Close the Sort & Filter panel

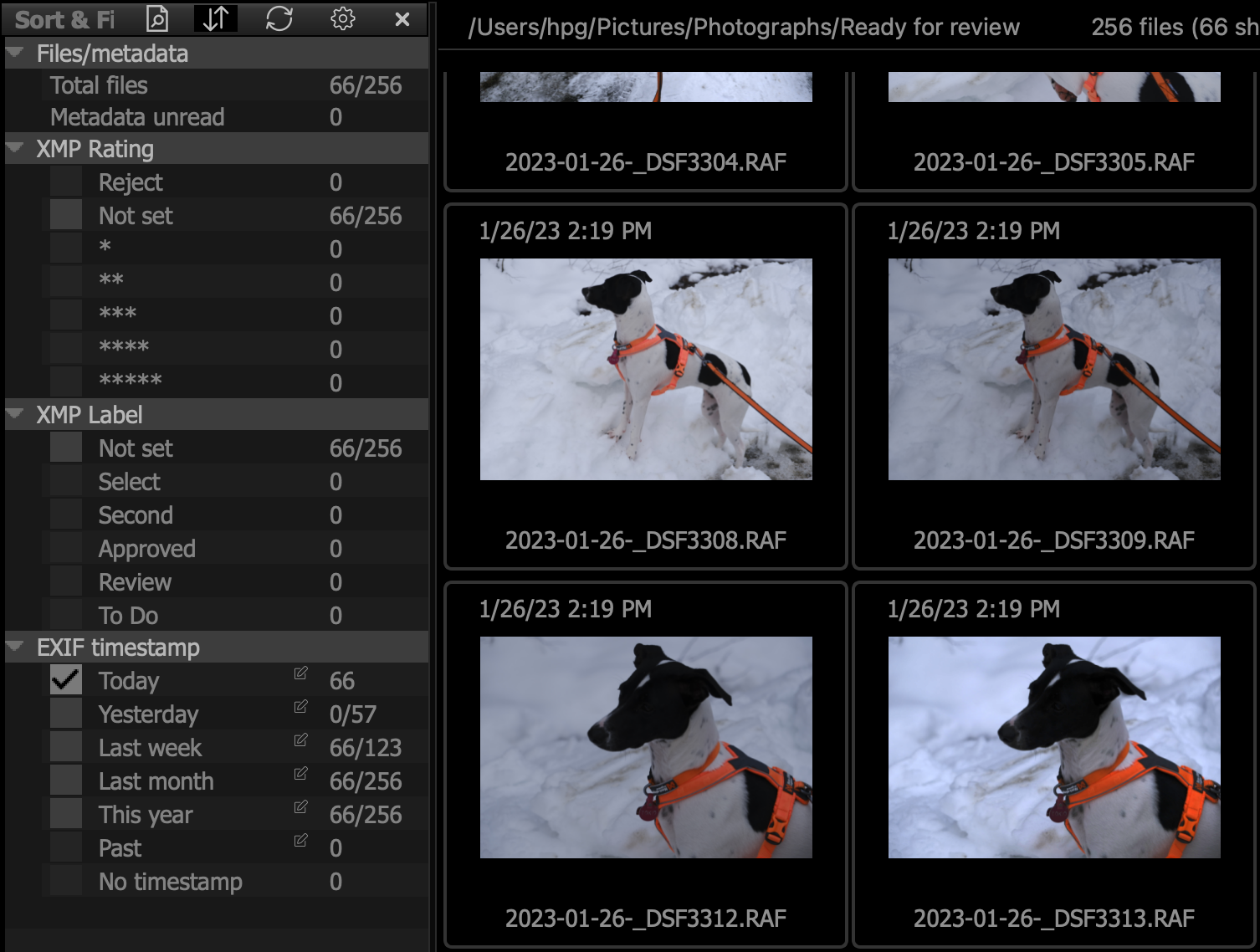coord(402,18)
